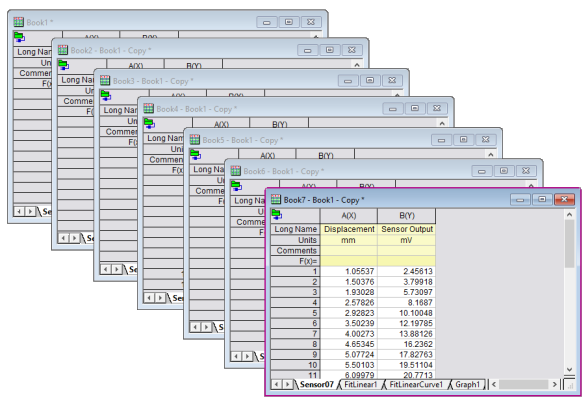The height and width of the screenshot is (400, 584).
Task: Click the workbook icon in Book4 title bar
Action: (149, 109)
